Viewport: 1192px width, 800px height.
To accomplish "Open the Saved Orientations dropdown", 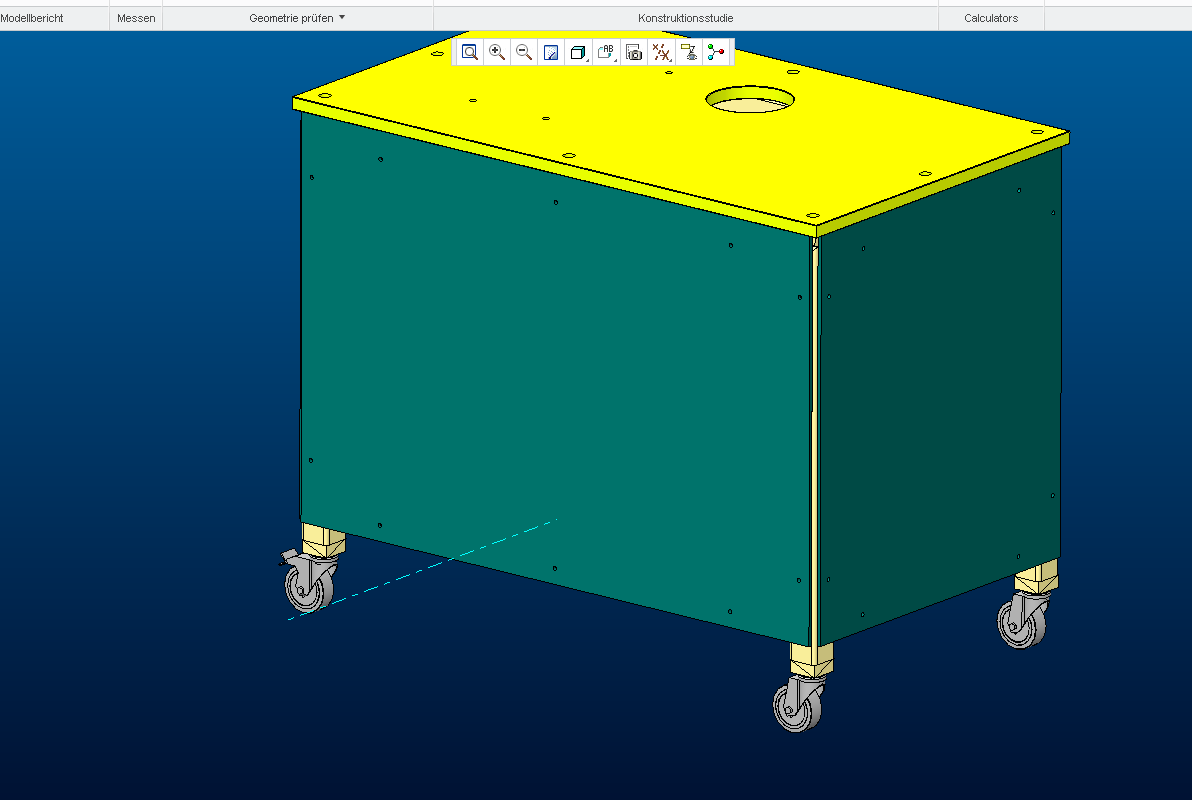I will click(606, 53).
